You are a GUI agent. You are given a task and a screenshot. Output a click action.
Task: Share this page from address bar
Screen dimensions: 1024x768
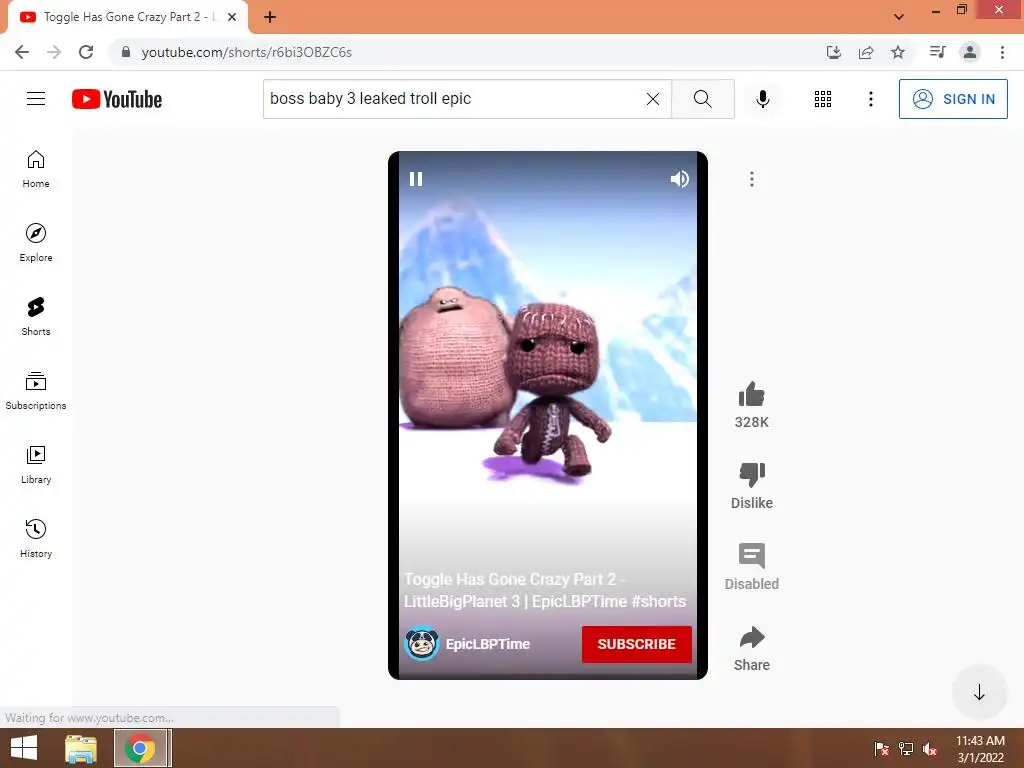[x=866, y=52]
